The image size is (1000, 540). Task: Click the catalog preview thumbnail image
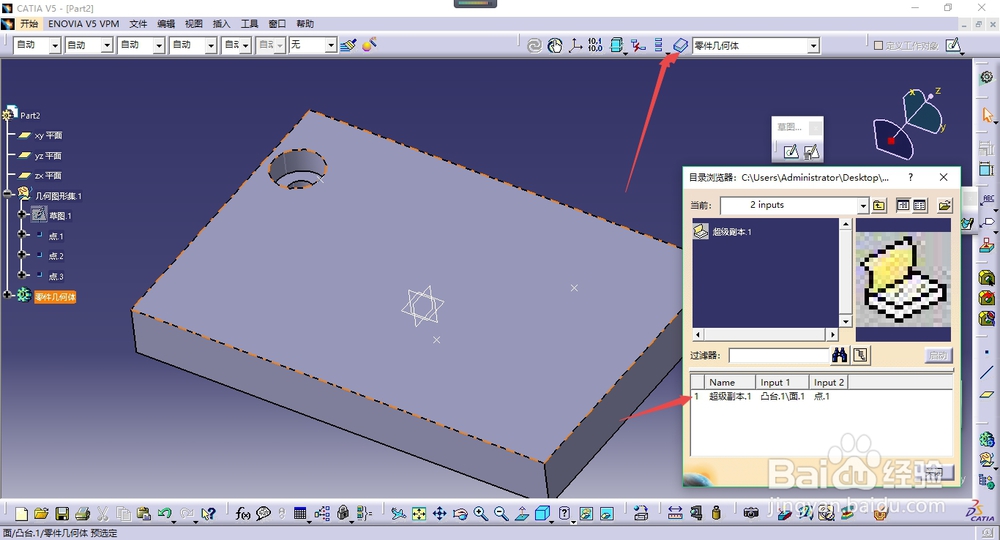[903, 279]
